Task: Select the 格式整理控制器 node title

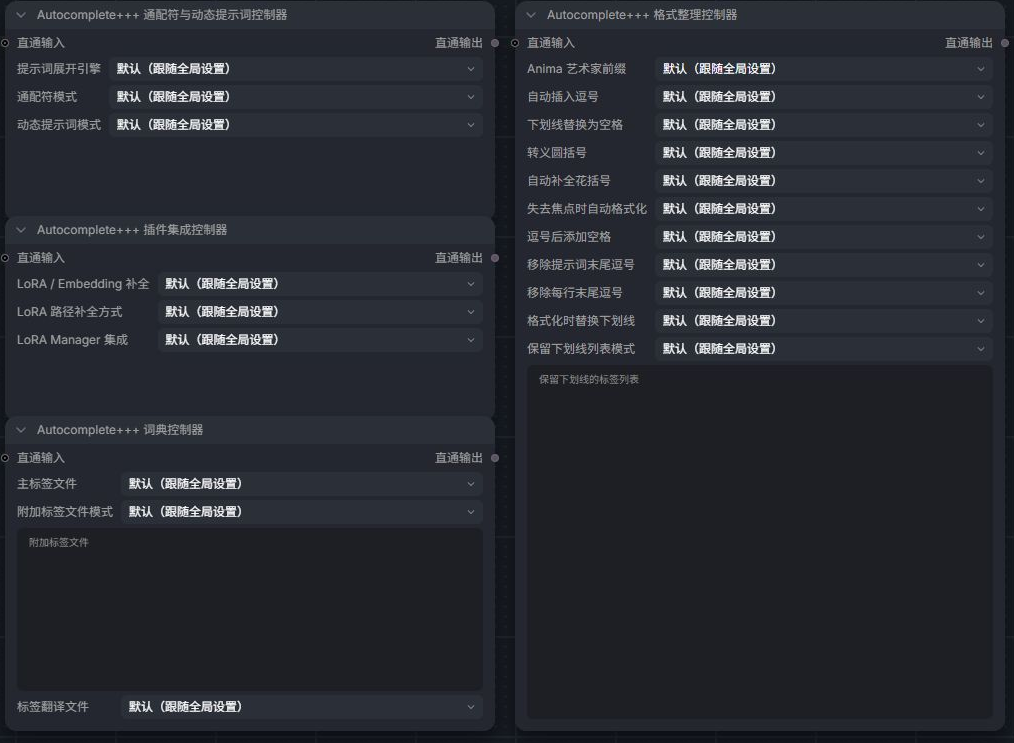Action: click(642, 15)
